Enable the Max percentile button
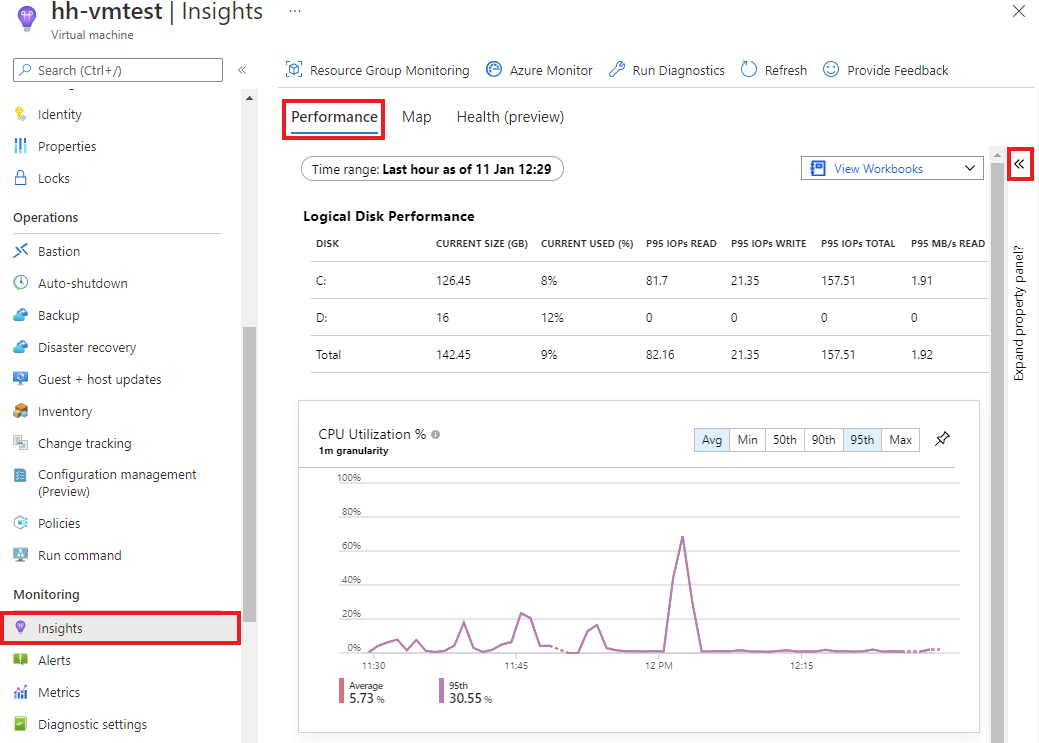Image resolution: width=1039 pixels, height=743 pixels. 901,440
